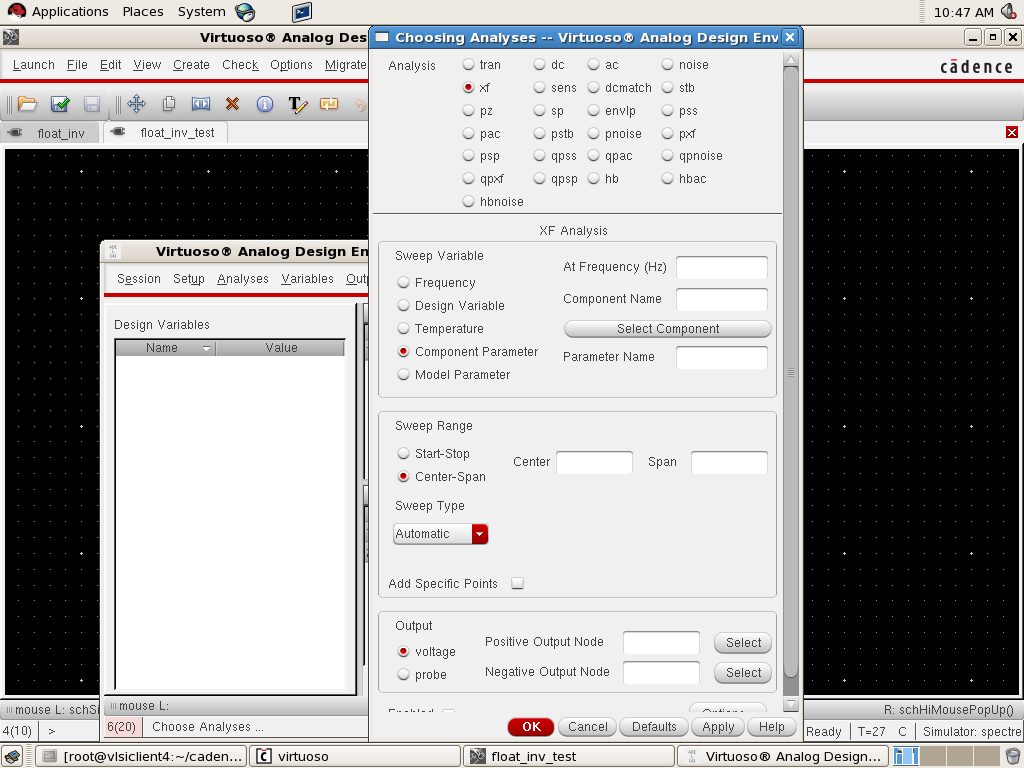This screenshot has height=768, width=1024.
Task: Click the volume speaker icon
Action: coord(1008,11)
